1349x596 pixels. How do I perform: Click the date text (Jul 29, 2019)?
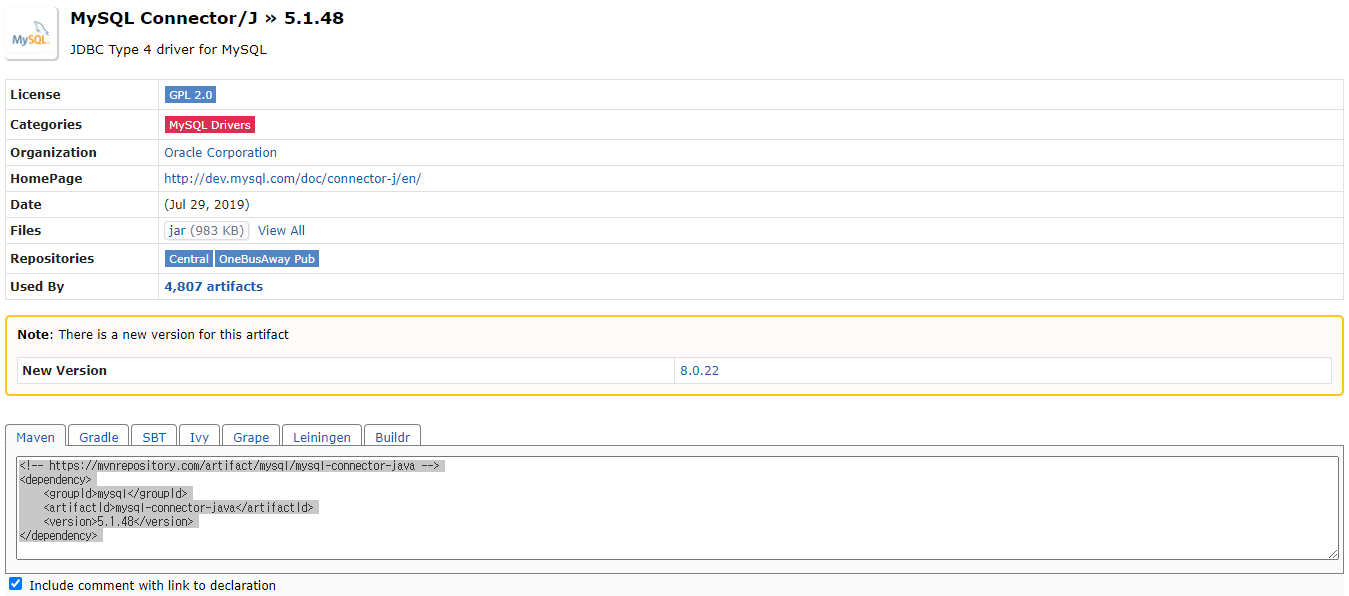(x=207, y=205)
